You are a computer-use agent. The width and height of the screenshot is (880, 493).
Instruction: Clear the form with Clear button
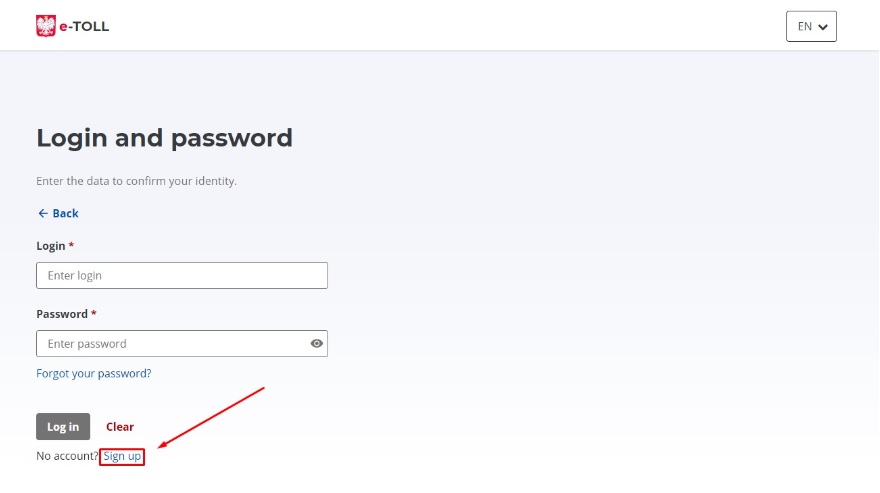pos(120,427)
